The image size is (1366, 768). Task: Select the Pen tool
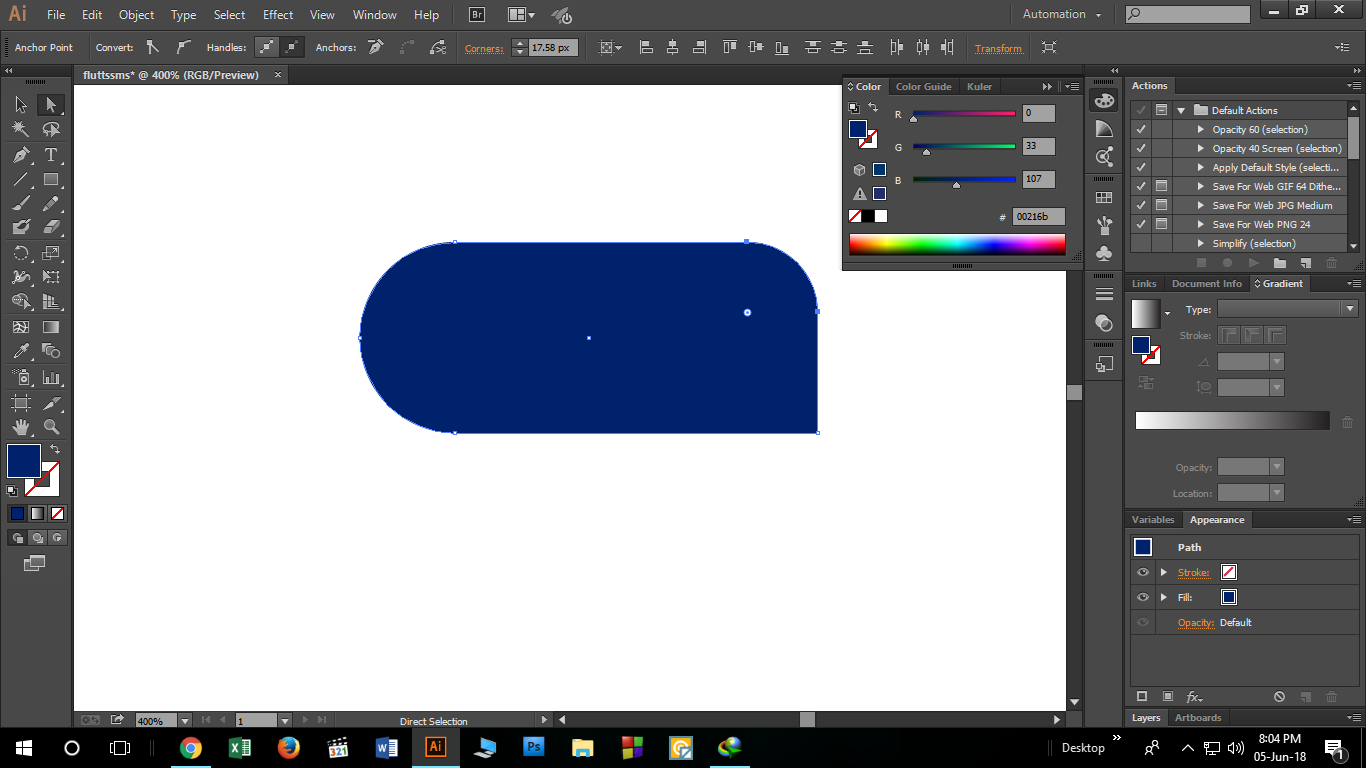tap(21, 155)
